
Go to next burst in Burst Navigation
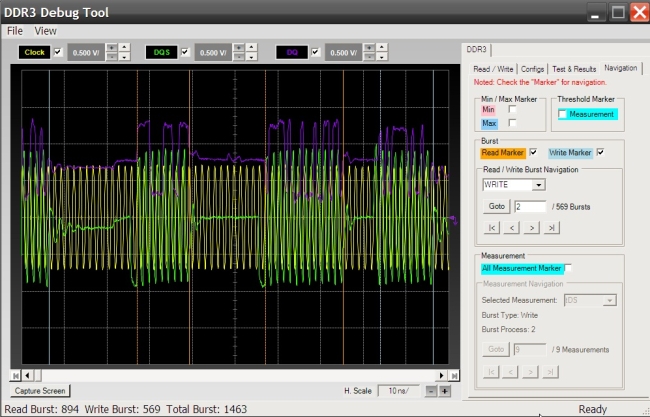click(x=531, y=228)
